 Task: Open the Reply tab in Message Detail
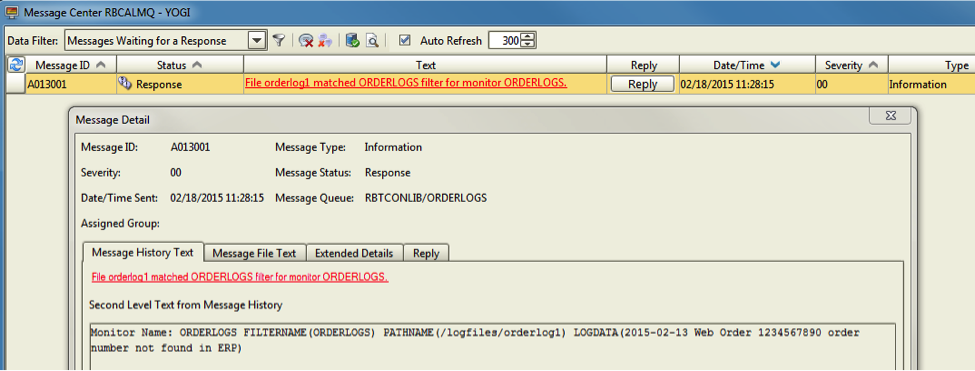pyautogui.click(x=426, y=254)
